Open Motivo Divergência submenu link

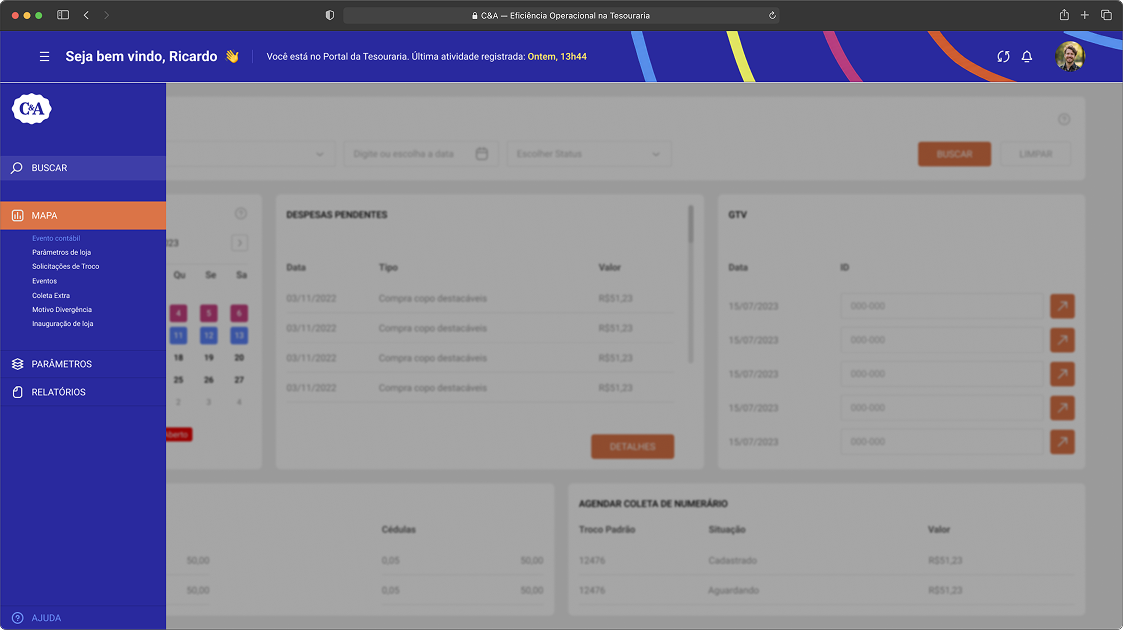pyautogui.click(x=62, y=310)
